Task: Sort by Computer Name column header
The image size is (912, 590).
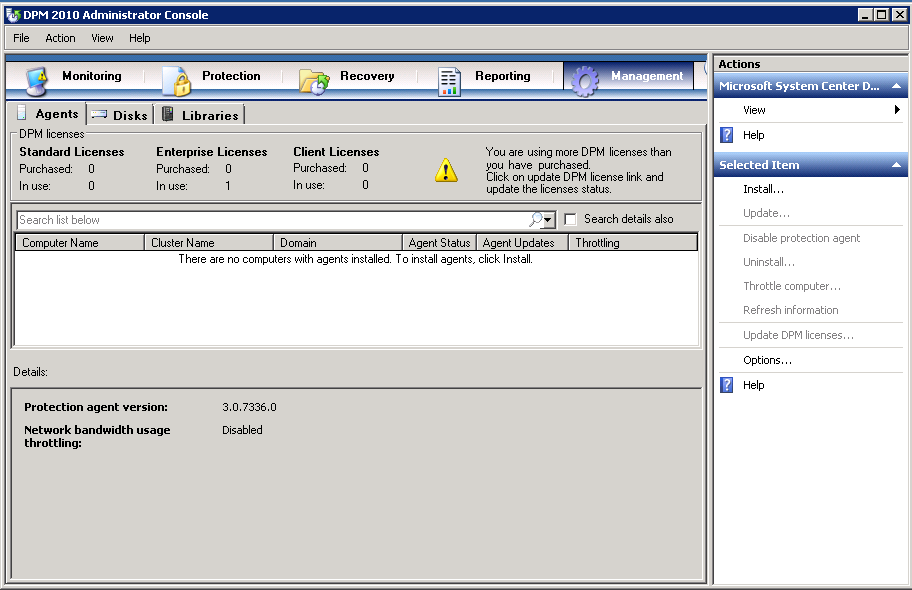Action: [80, 243]
